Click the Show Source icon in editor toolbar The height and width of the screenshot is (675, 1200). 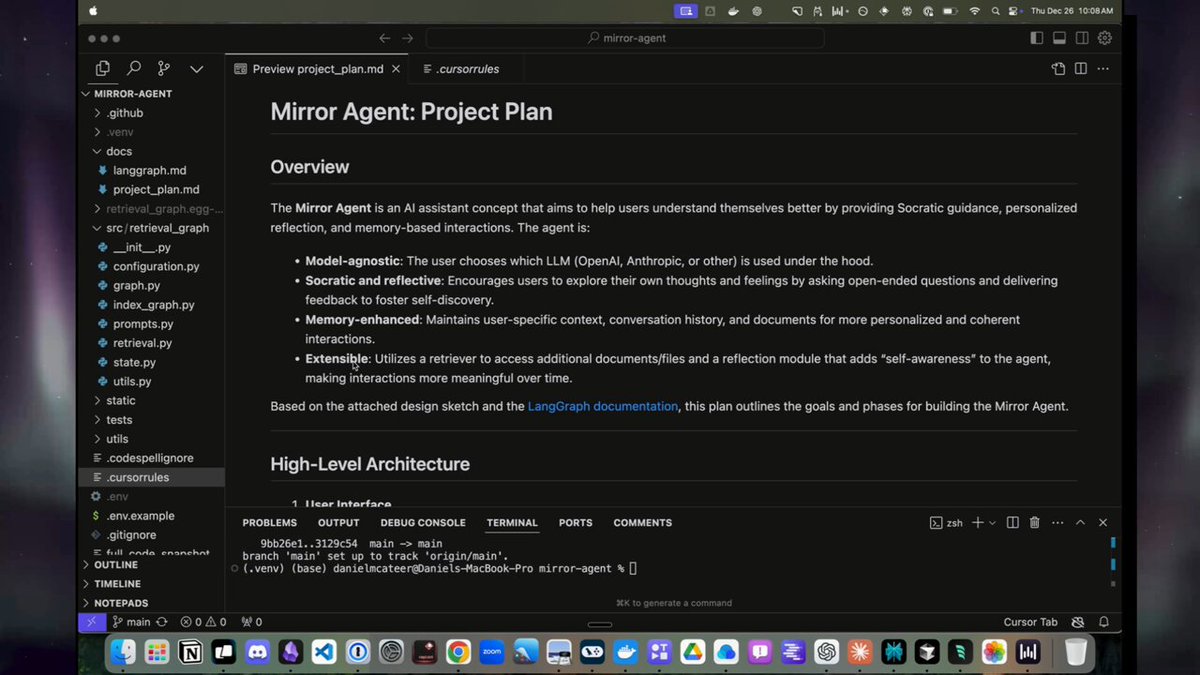tap(1058, 69)
